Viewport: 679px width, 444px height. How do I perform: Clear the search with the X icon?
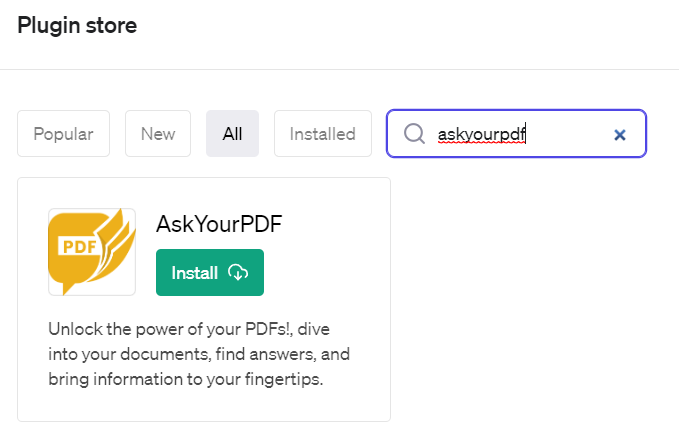pyautogui.click(x=620, y=134)
